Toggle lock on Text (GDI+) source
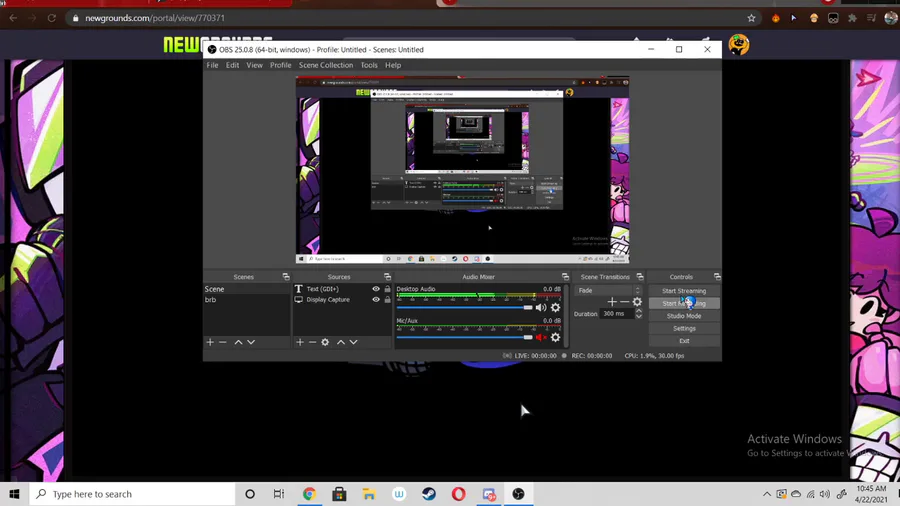The height and width of the screenshot is (506, 900). point(387,289)
